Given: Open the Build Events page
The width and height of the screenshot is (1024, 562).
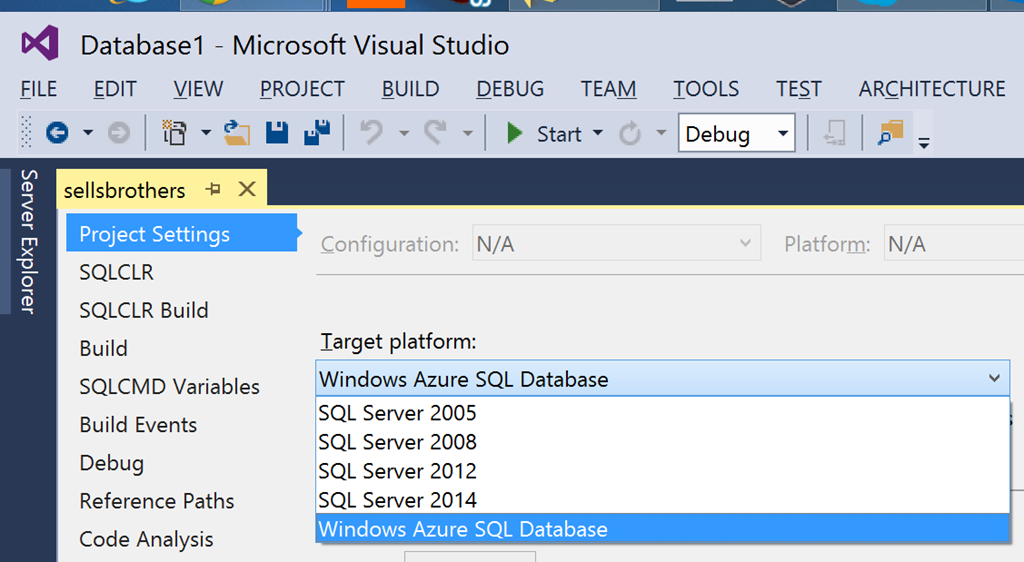Looking at the screenshot, I should [138, 424].
